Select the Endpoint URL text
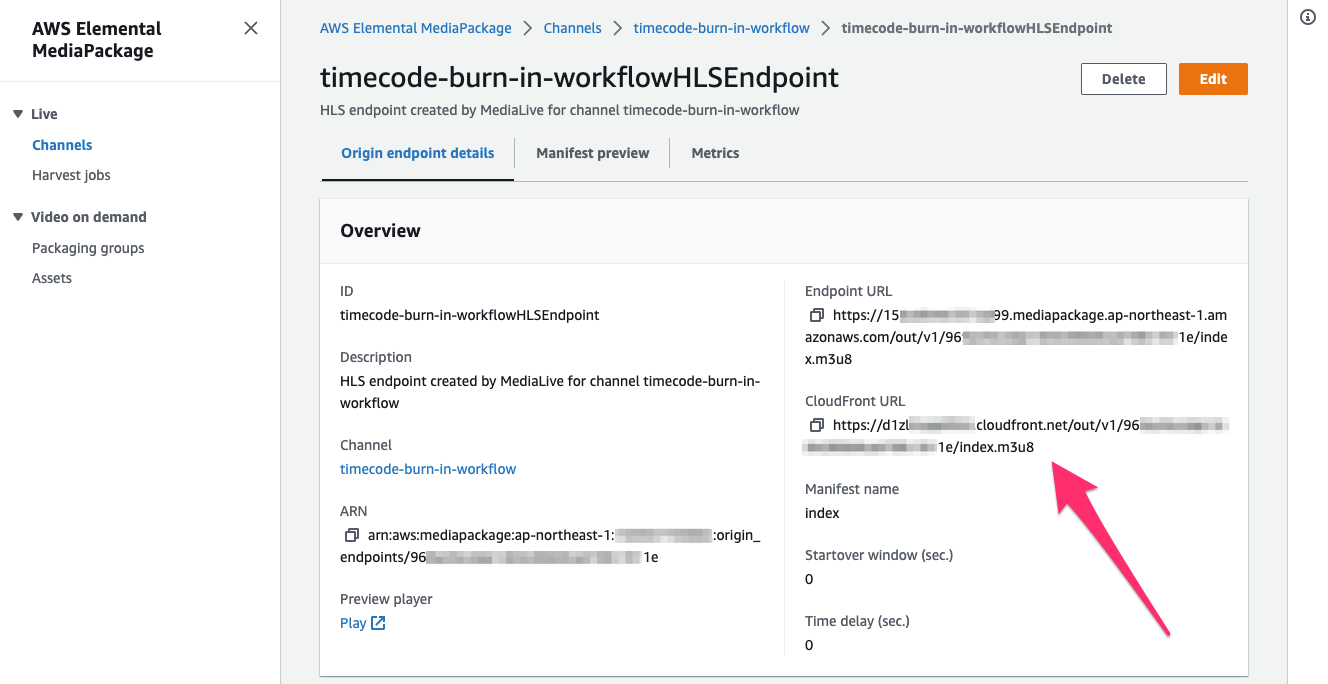The width and height of the screenshot is (1328, 684). coord(1016,337)
